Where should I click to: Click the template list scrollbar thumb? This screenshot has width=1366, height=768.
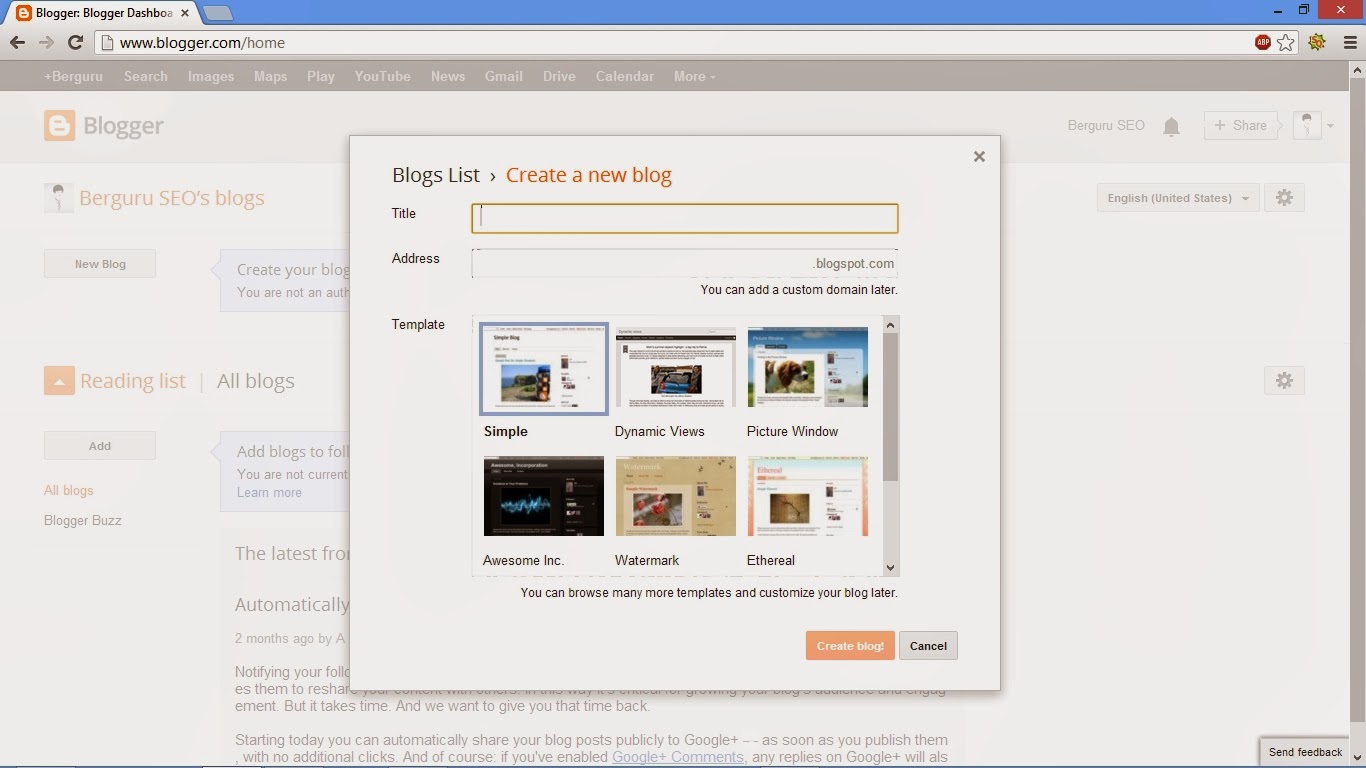click(x=891, y=407)
